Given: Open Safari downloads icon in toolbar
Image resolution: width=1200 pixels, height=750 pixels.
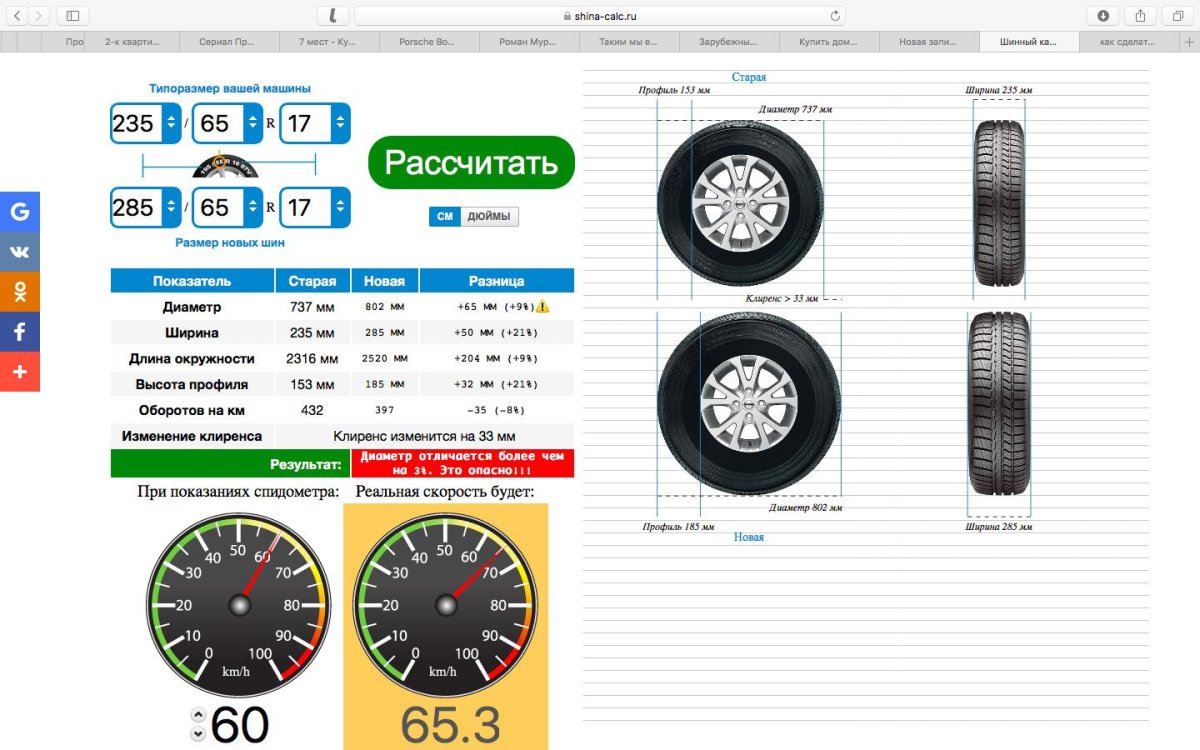Looking at the screenshot, I should 1103,15.
